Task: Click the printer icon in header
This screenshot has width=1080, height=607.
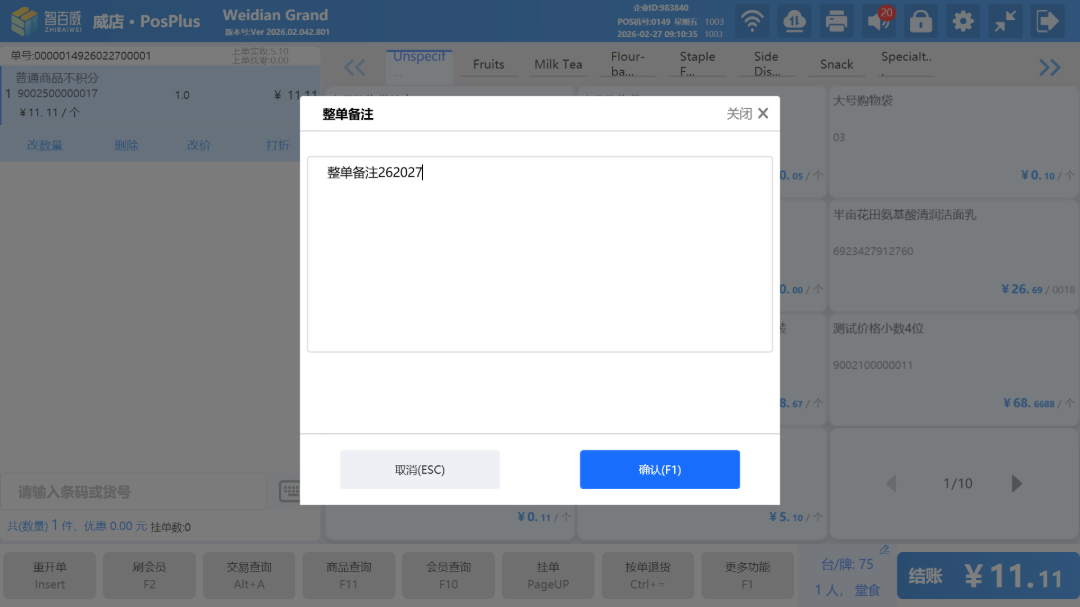Action: 837,20
